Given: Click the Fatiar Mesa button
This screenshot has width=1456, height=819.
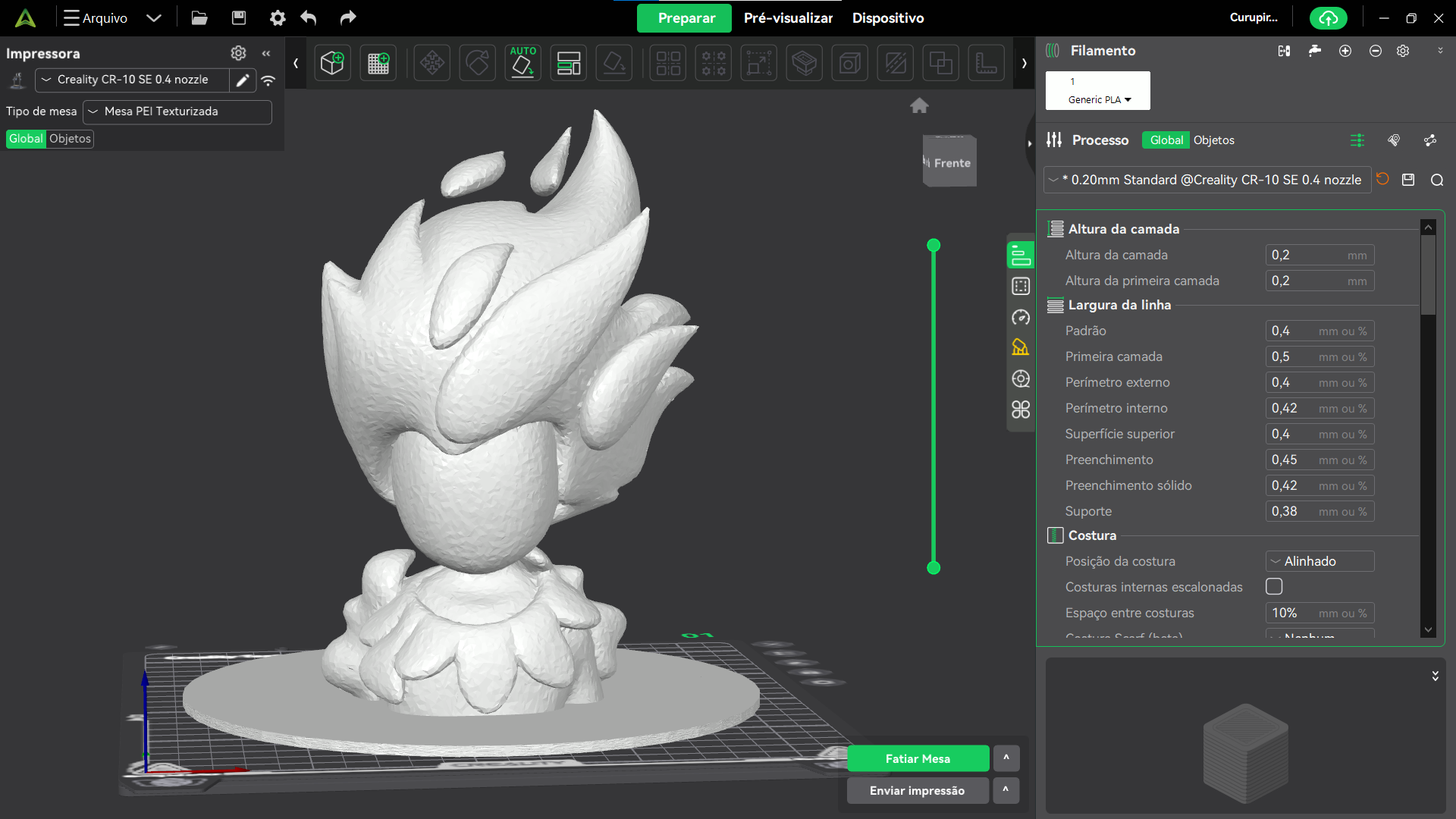Looking at the screenshot, I should click(918, 758).
